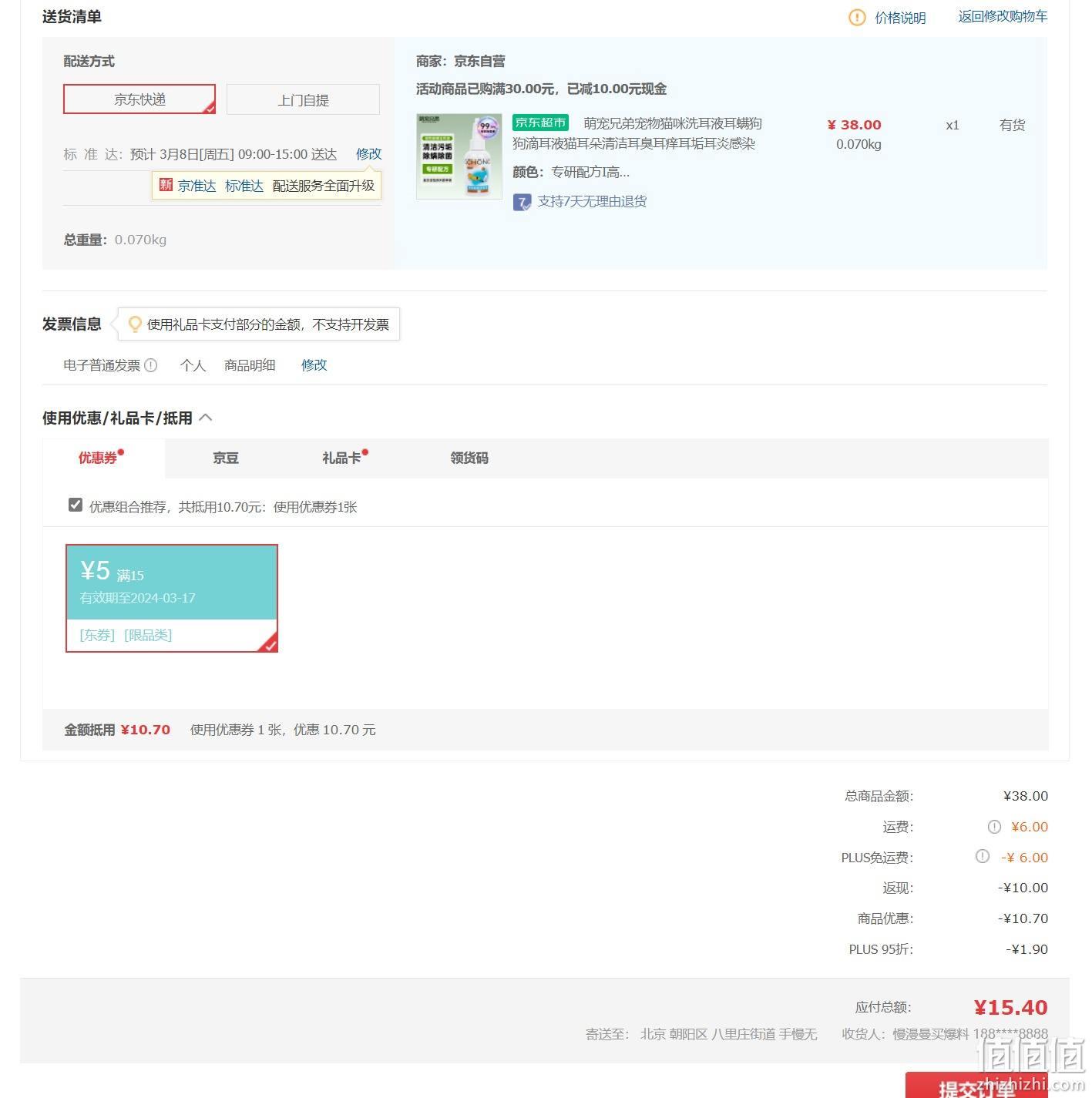Click the [限品类] coupon tag

tap(148, 635)
